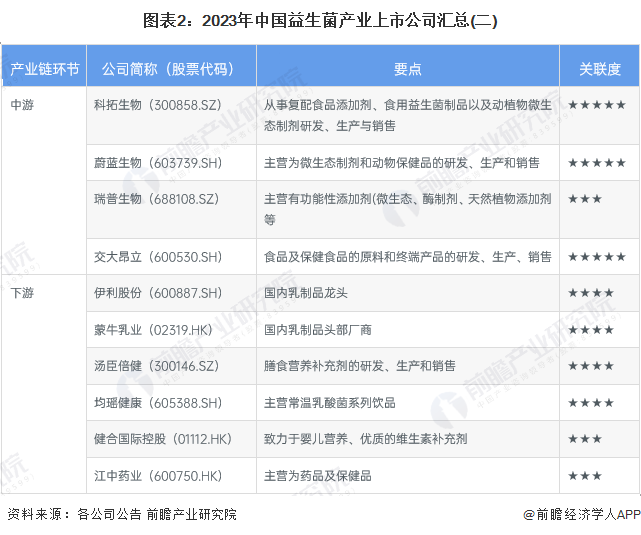
Task: Select the 下游 row label
Action: [22, 293]
